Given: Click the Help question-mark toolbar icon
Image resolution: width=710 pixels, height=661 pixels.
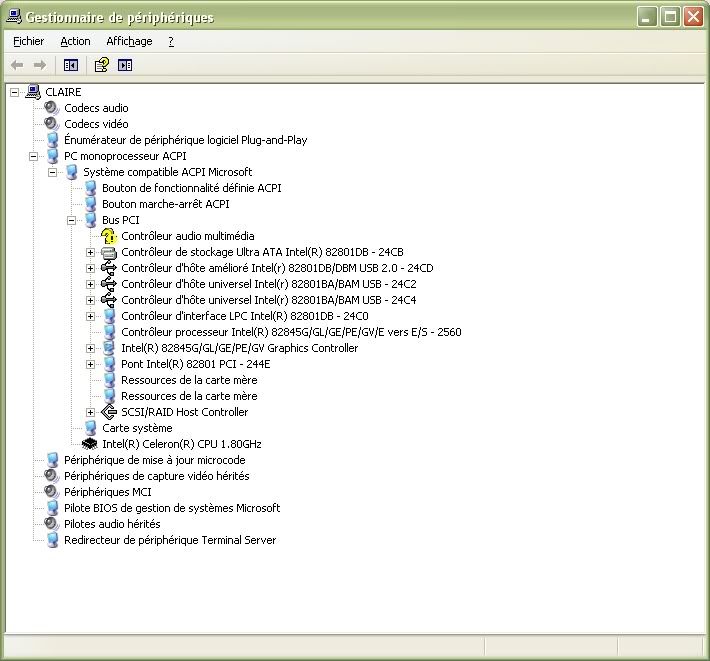Looking at the screenshot, I should click(101, 65).
